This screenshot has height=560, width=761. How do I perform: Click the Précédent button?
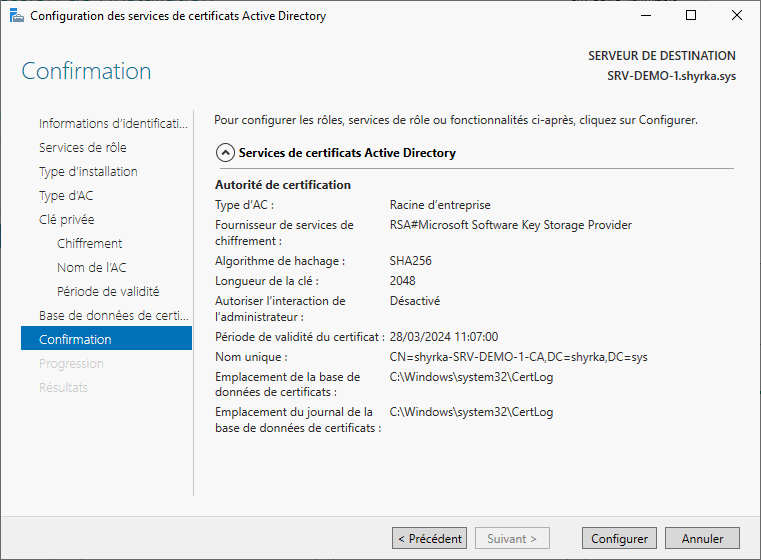click(x=429, y=539)
